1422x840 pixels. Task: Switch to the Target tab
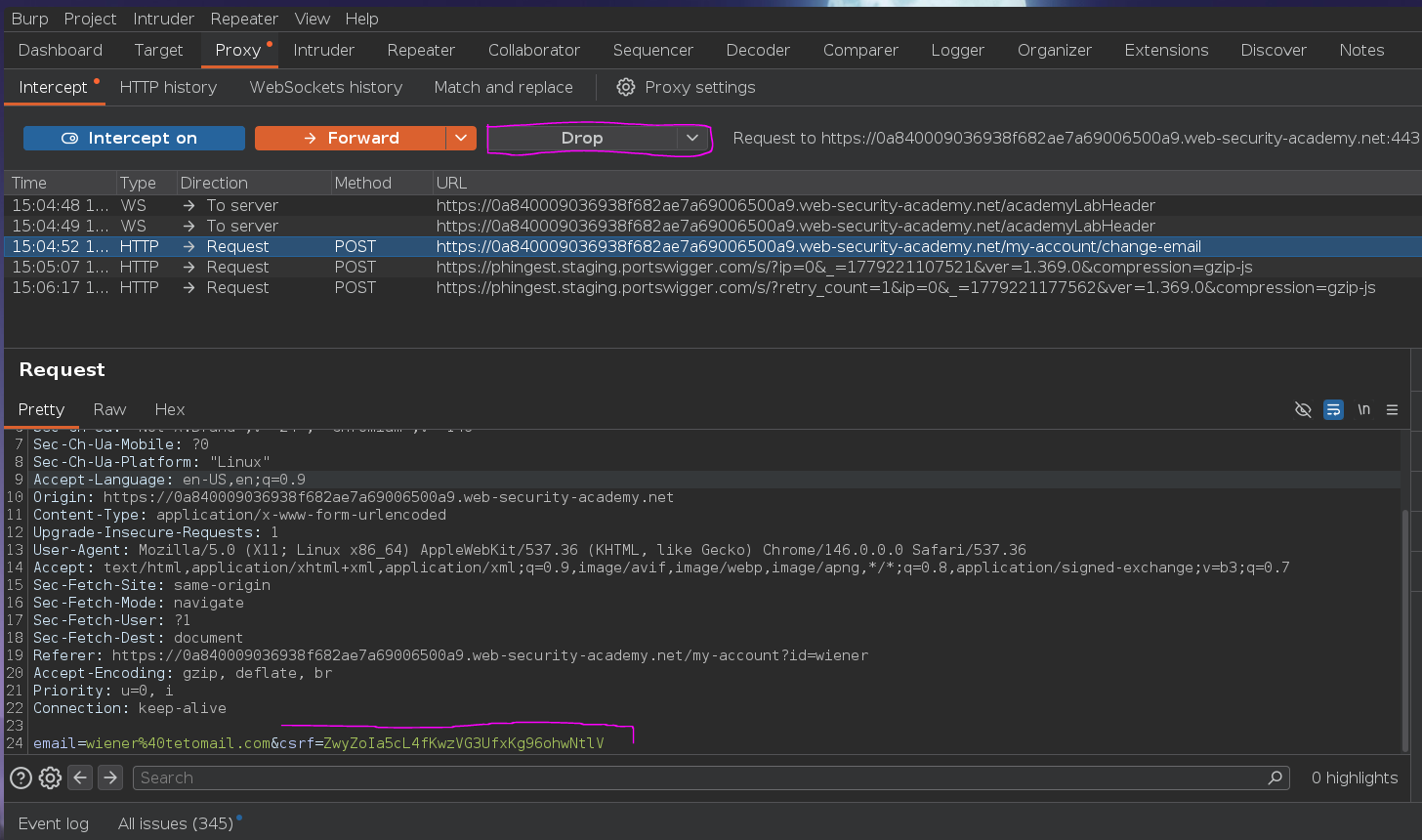[158, 50]
